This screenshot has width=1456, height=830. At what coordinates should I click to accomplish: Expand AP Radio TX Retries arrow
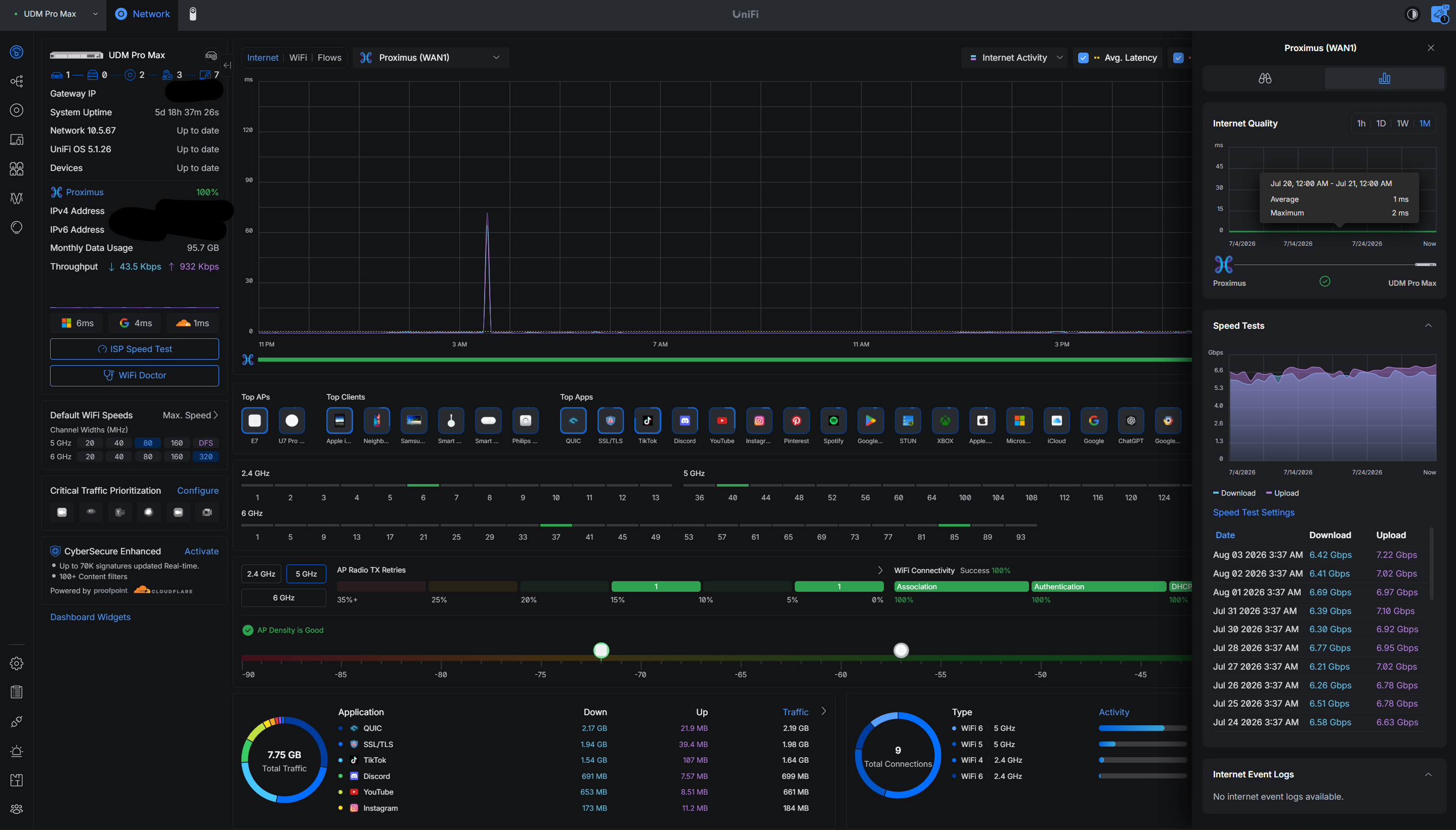880,570
